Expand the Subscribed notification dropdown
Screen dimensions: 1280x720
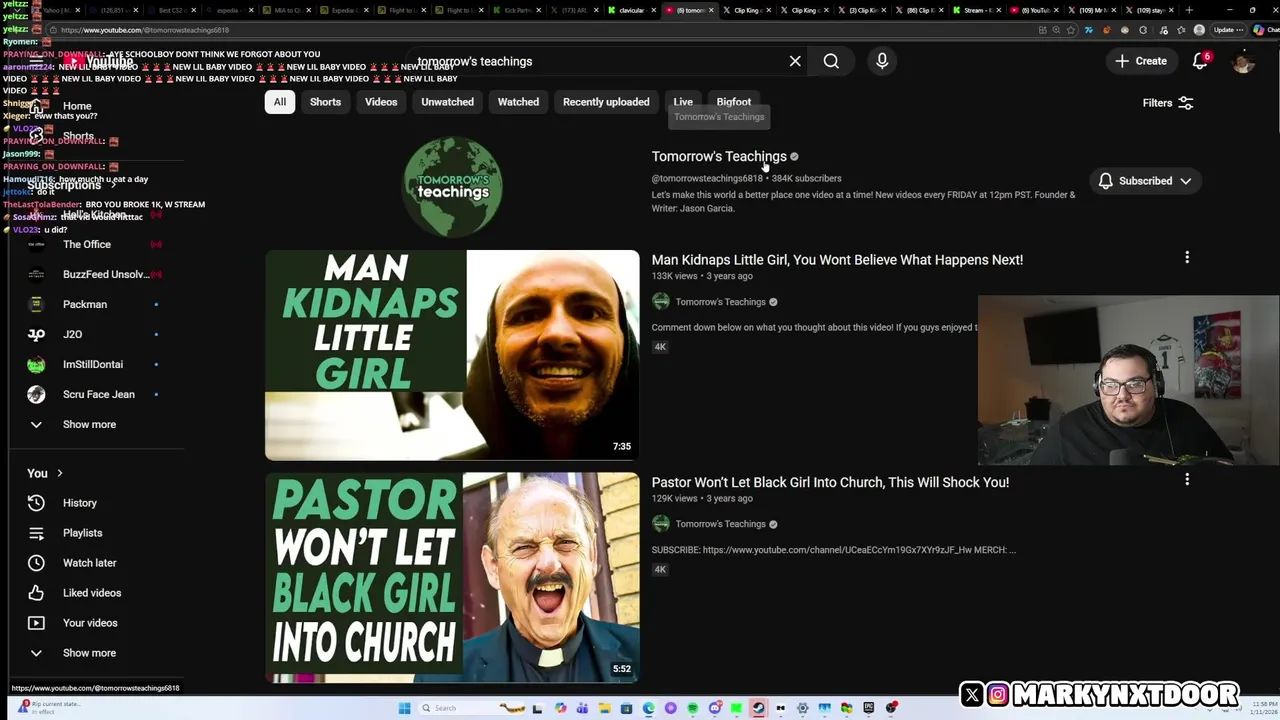pyautogui.click(x=1145, y=181)
